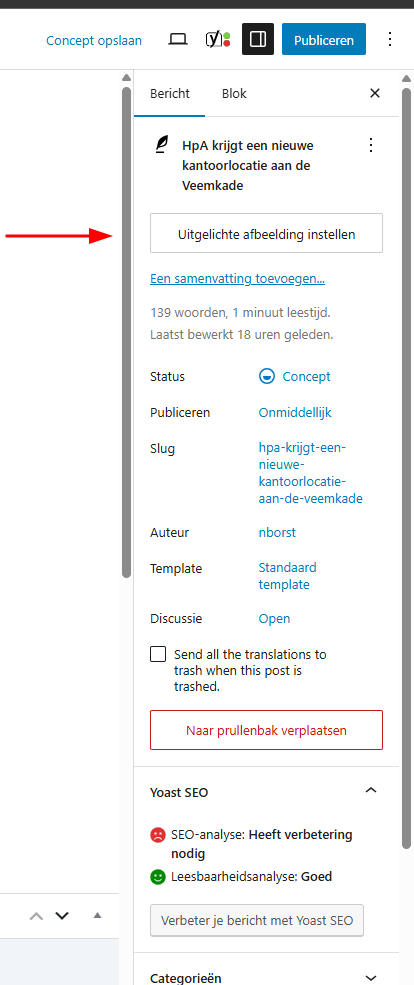Collapse the Yoast SEO panel

(371, 790)
